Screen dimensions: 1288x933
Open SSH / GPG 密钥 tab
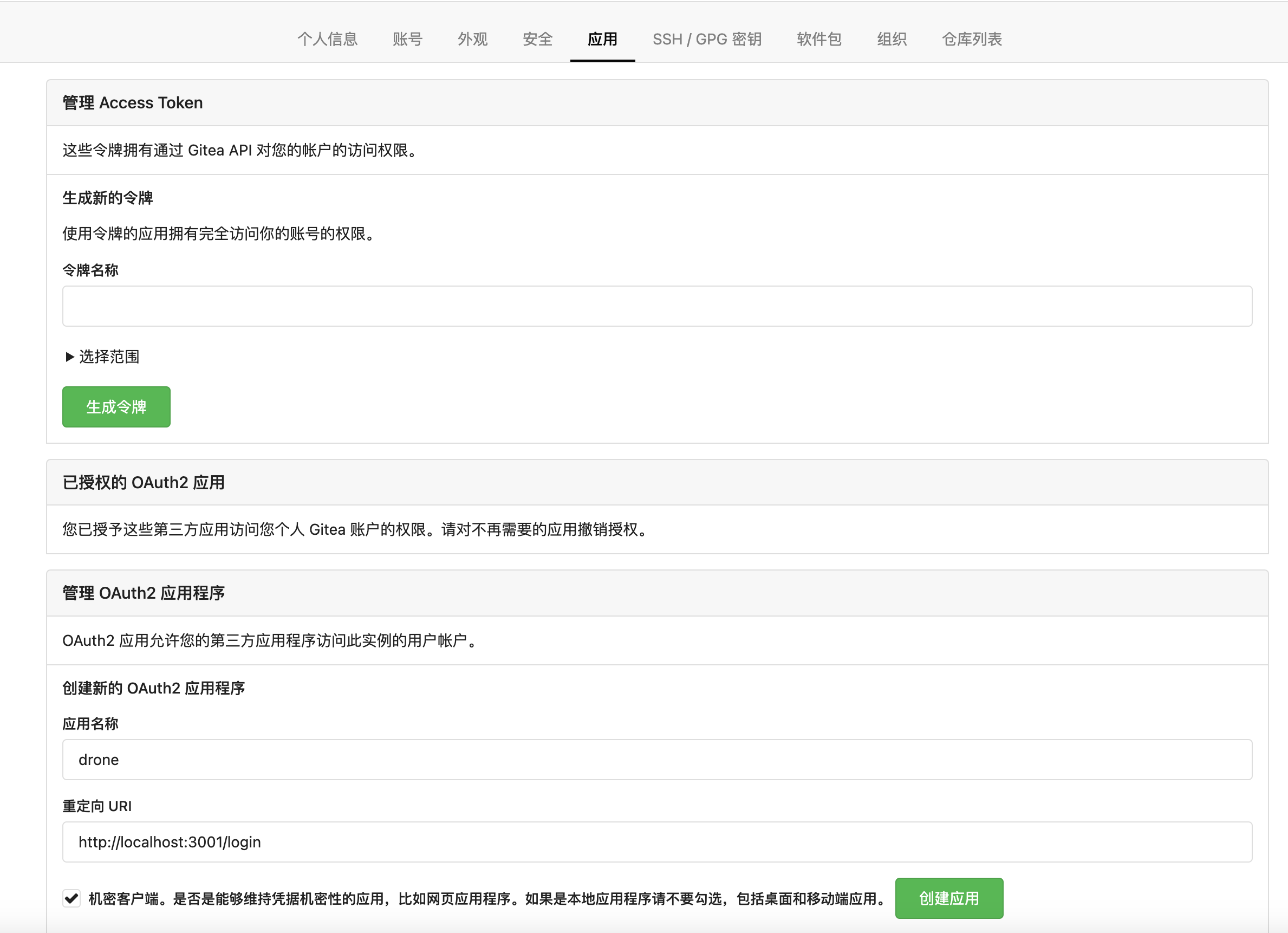[706, 39]
